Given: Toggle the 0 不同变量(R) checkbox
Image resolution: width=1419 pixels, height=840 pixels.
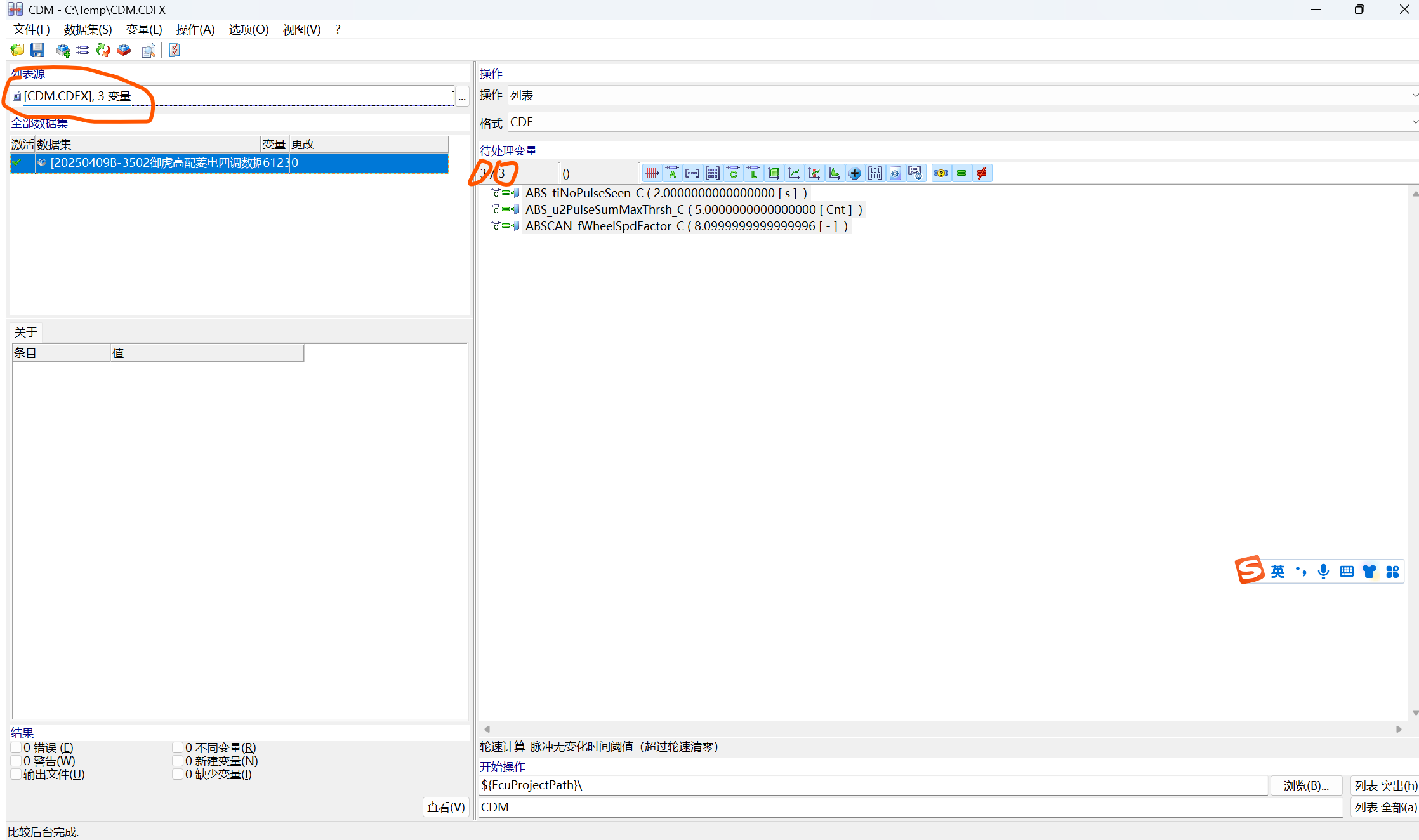Looking at the screenshot, I should pyautogui.click(x=178, y=747).
